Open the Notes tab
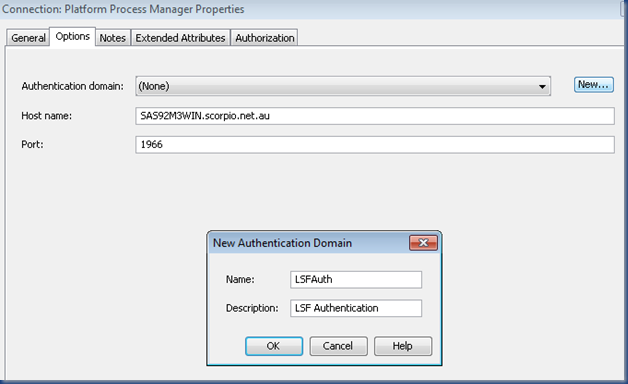 pyautogui.click(x=113, y=38)
